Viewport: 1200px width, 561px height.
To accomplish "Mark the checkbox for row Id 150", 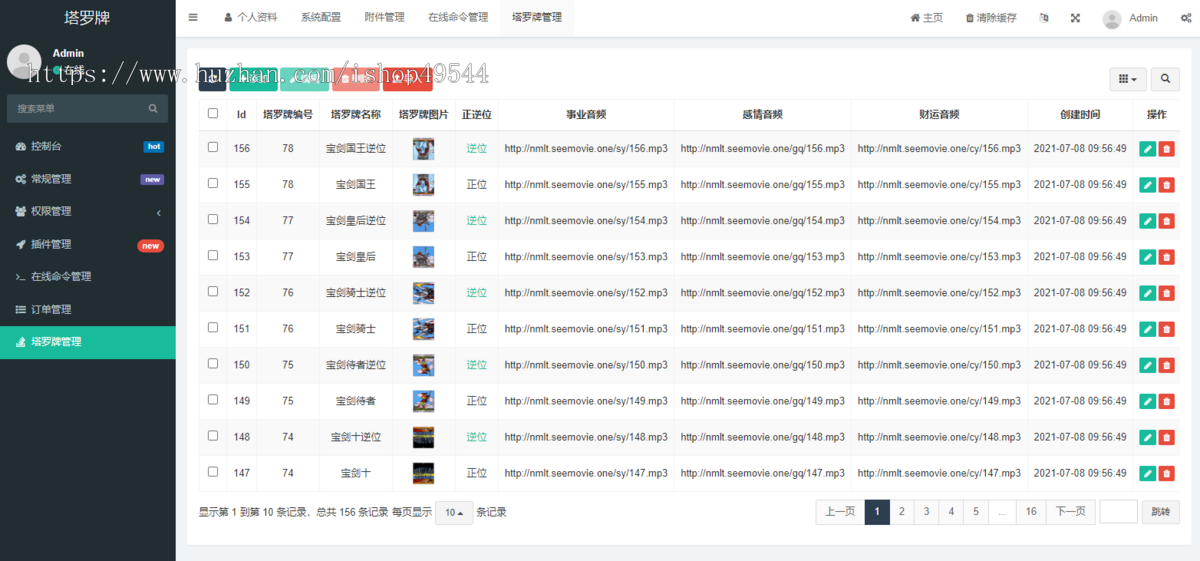I will (x=213, y=363).
